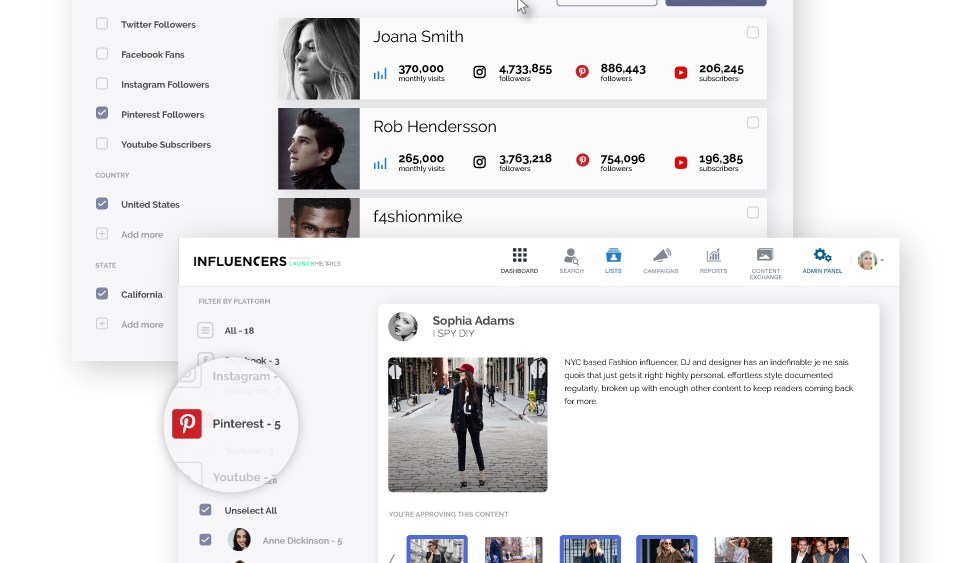Select f4shionmike's card checkbox
962x563 pixels.
click(753, 213)
